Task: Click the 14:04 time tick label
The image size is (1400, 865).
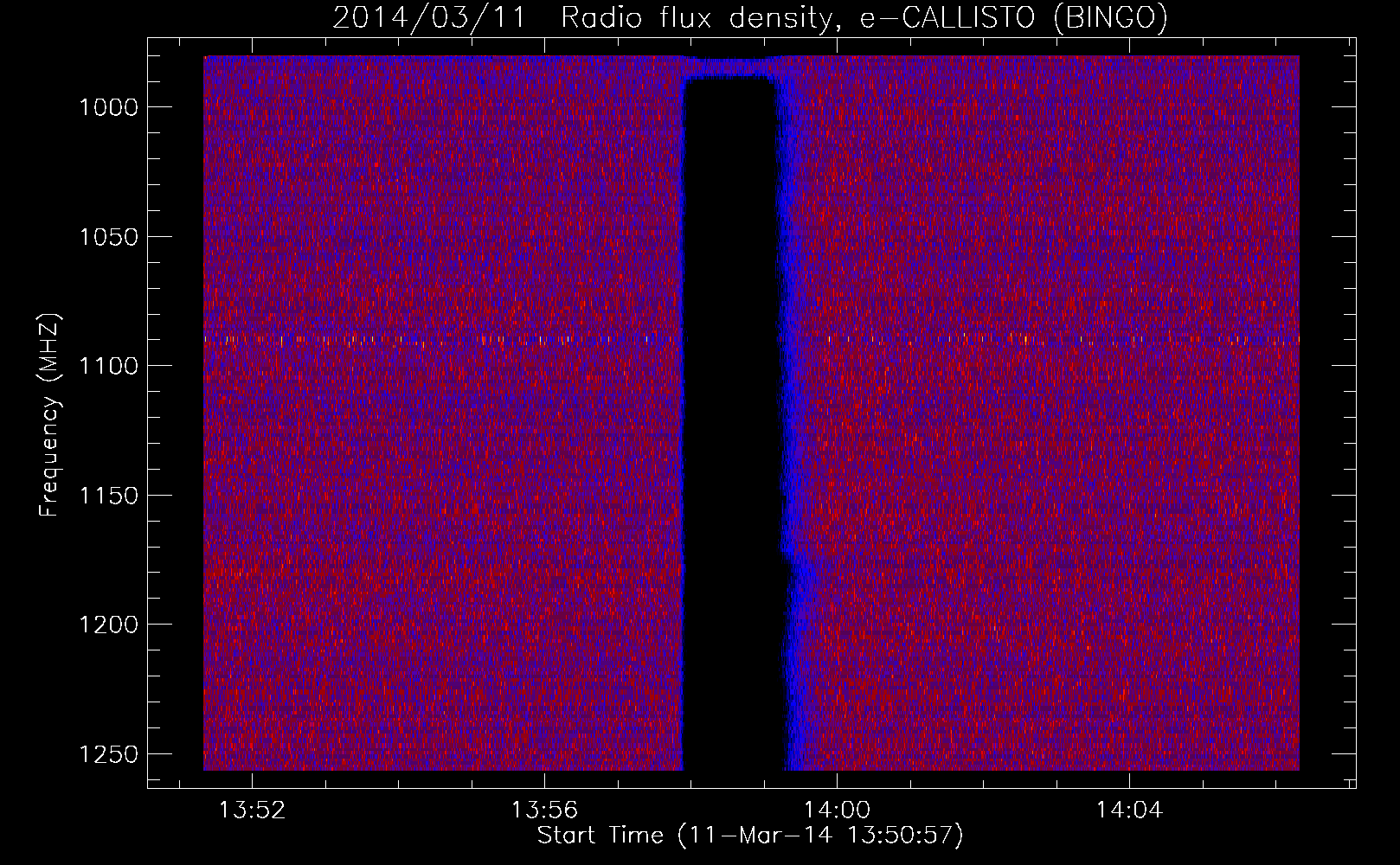Action: (1129, 811)
